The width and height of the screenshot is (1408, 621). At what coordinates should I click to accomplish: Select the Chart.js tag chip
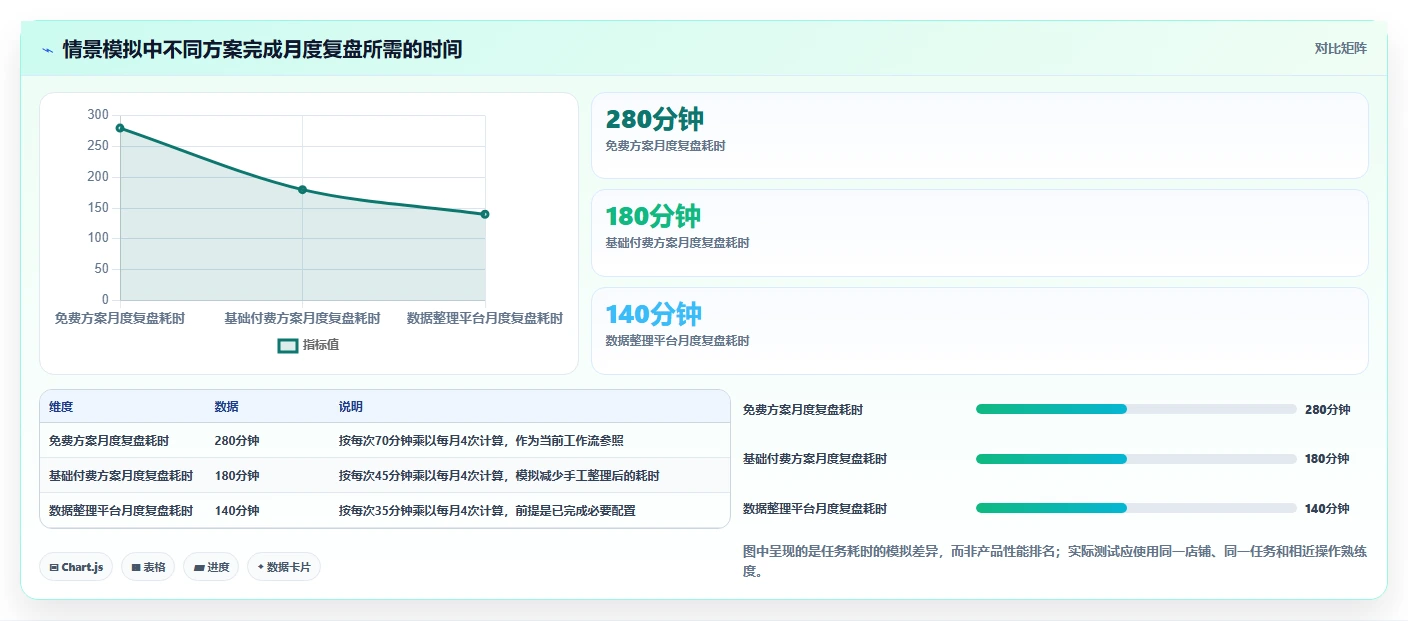(x=76, y=567)
